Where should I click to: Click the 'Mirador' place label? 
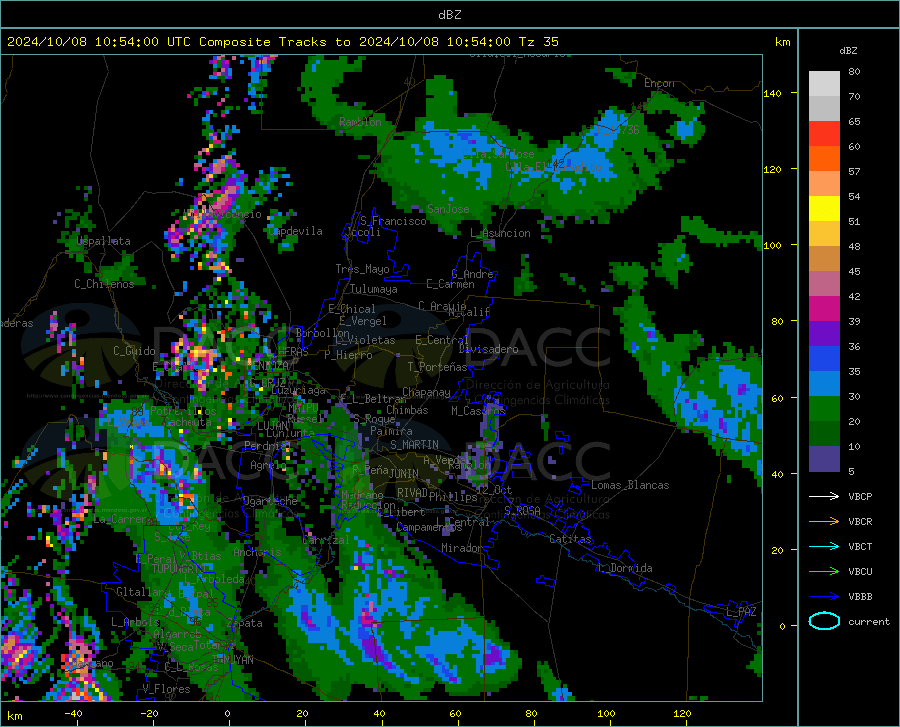[x=461, y=548]
